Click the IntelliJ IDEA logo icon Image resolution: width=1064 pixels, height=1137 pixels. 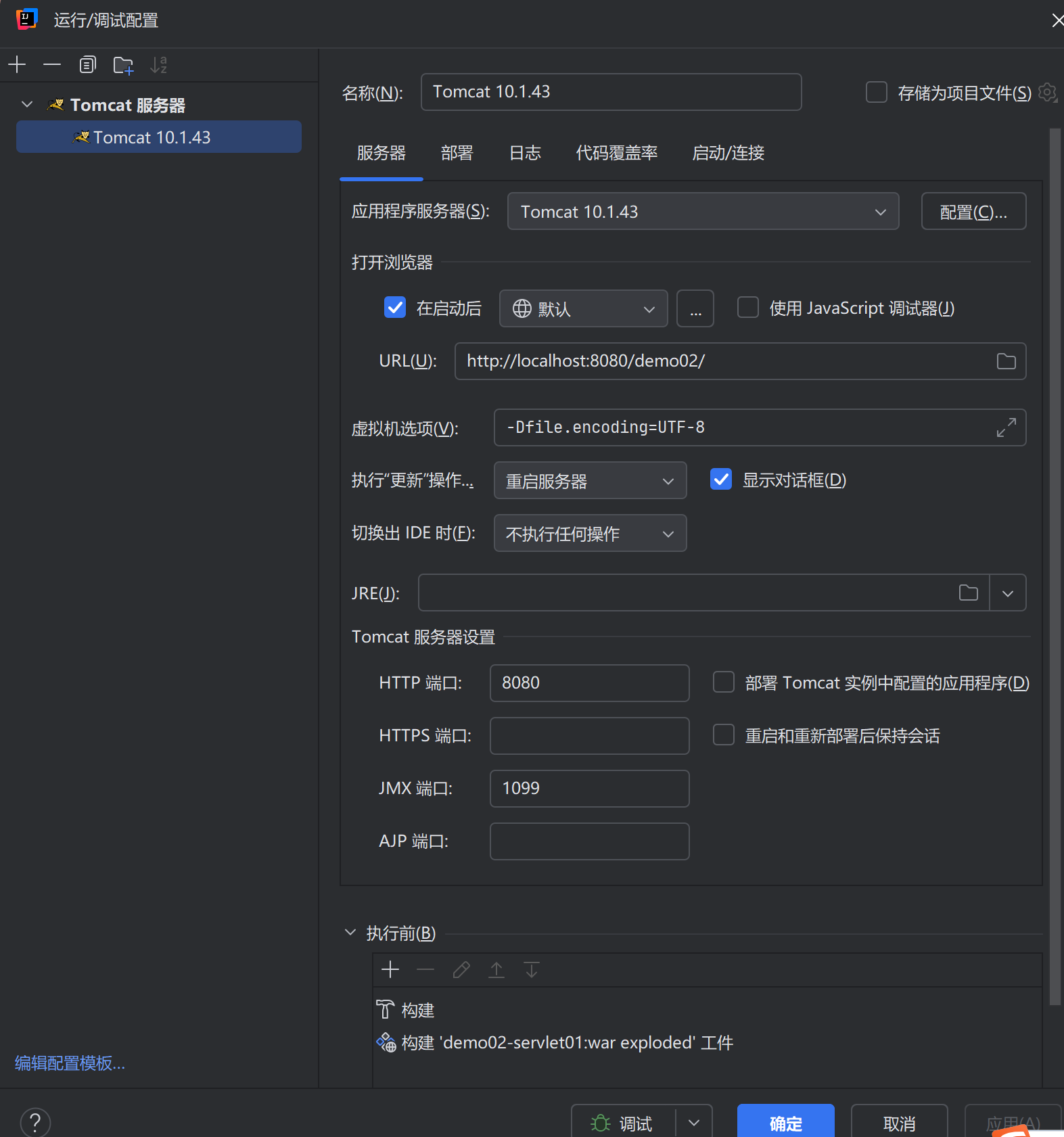tap(26, 19)
